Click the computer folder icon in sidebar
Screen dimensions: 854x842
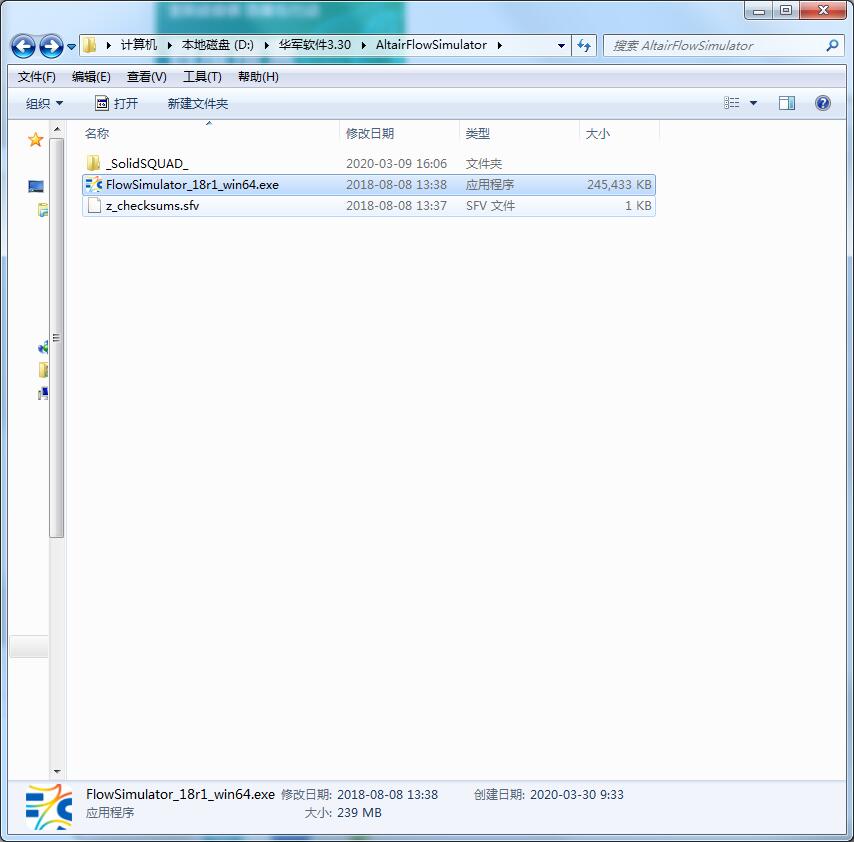click(x=43, y=370)
